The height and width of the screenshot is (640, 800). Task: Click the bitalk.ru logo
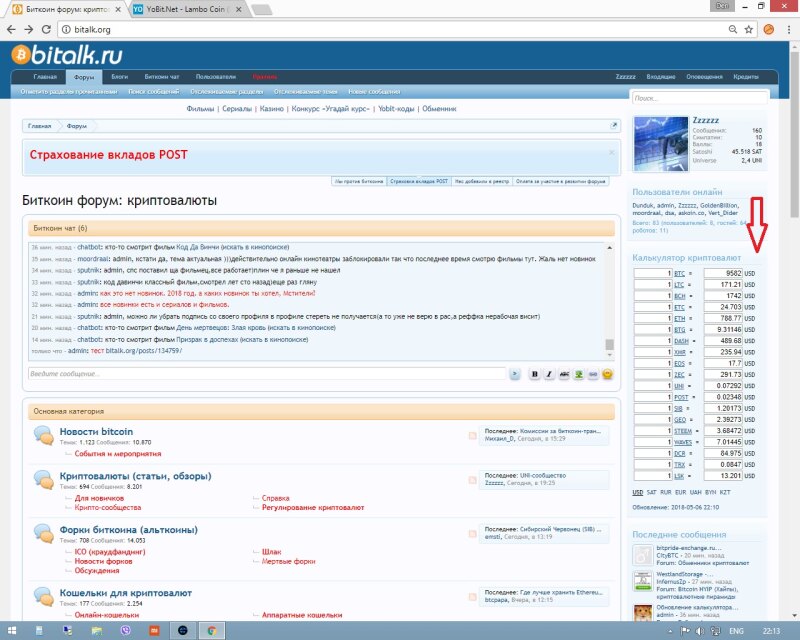(68, 54)
